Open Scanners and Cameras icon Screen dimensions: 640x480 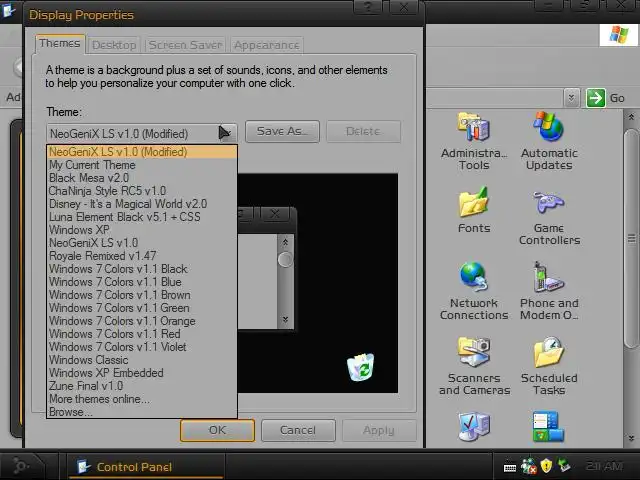[474, 352]
